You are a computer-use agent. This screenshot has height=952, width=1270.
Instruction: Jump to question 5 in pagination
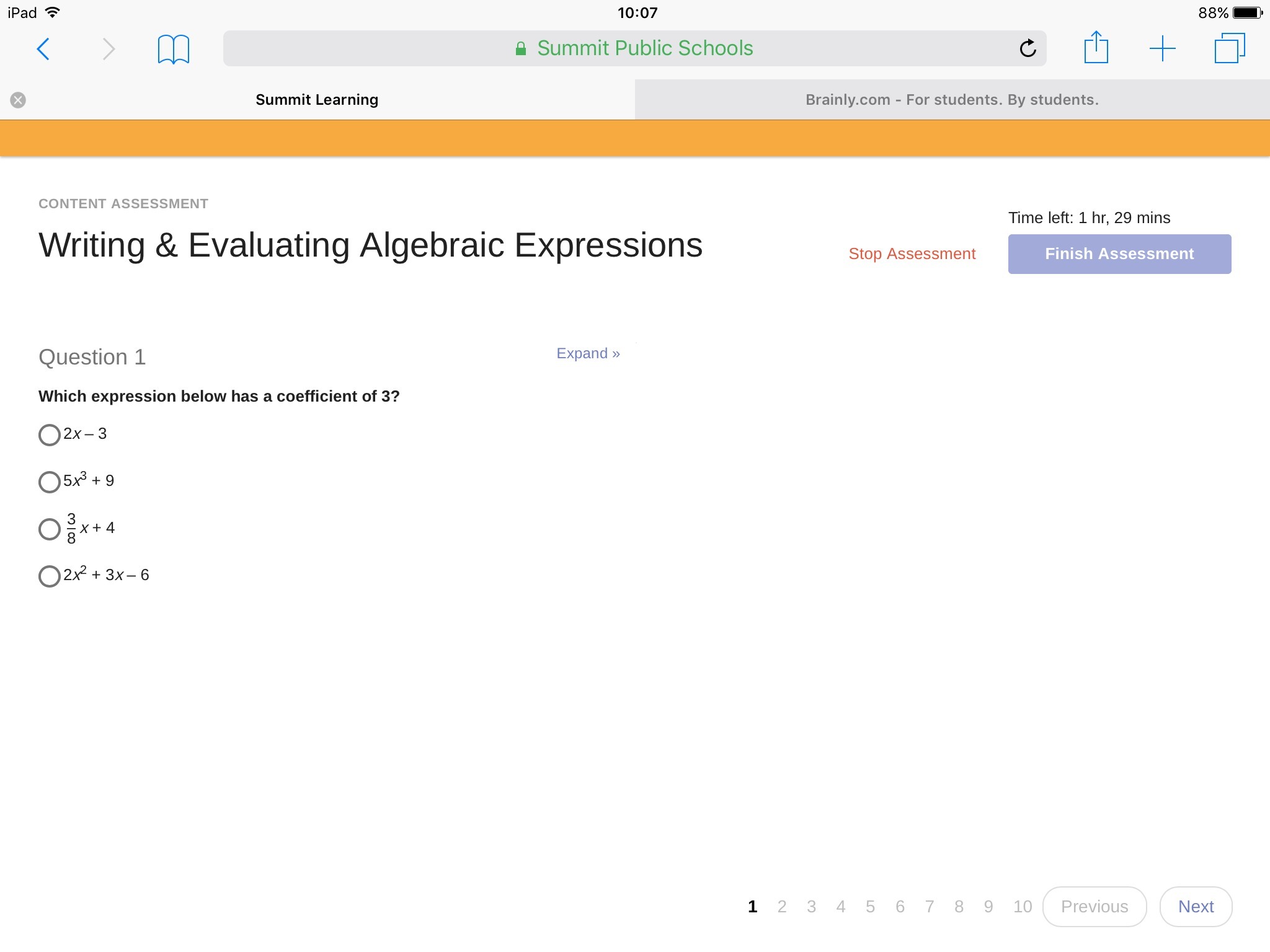click(x=870, y=907)
